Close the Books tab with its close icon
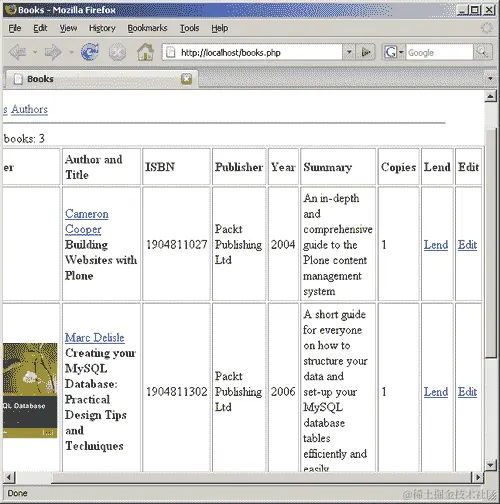This screenshot has height=504, width=500. [x=186, y=79]
